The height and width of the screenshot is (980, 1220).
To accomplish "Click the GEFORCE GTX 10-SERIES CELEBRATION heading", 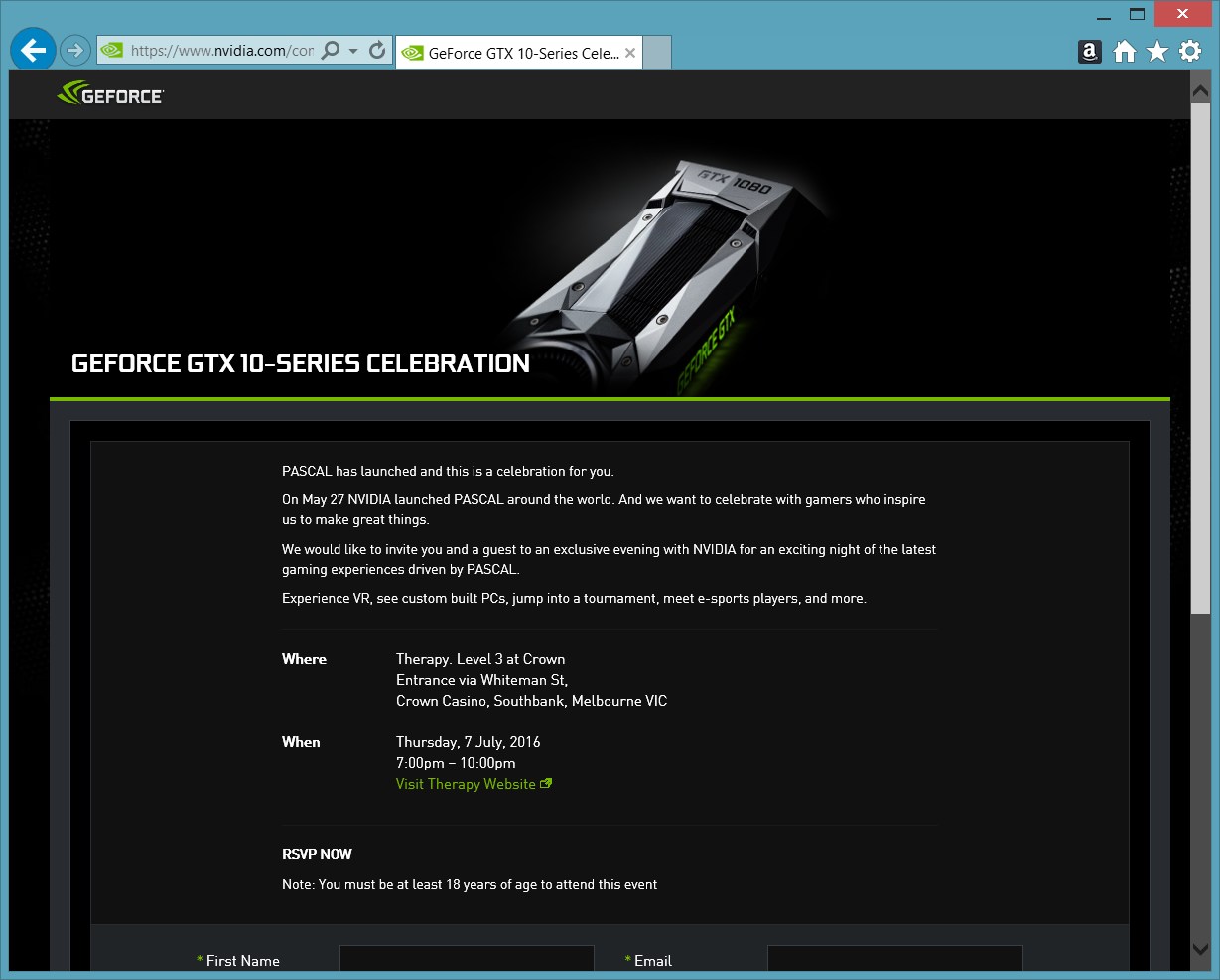I will [301, 363].
